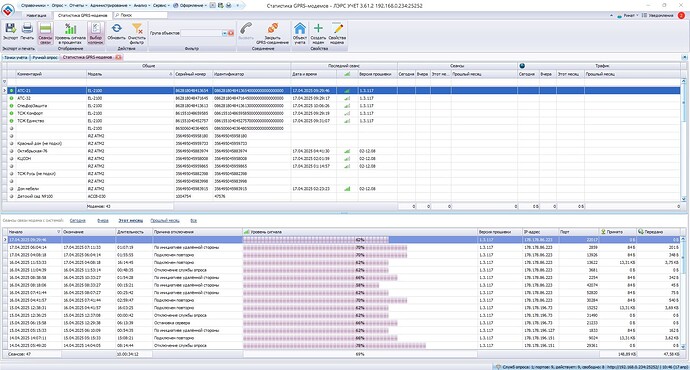Toggle Уровень сигнала в процентах
Image resolution: width=690 pixels, height=370 pixels.
70,33
